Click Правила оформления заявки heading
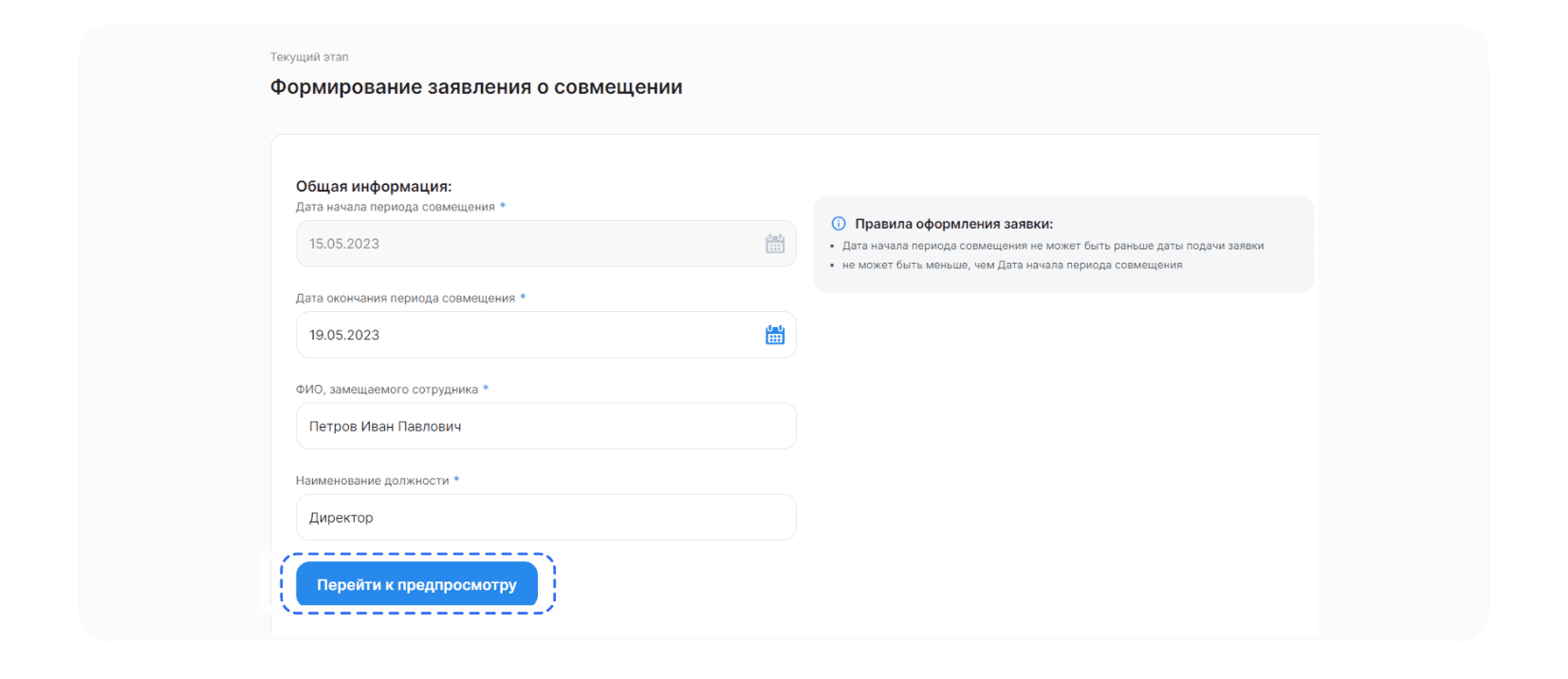This screenshot has height=679, width=1568. [x=953, y=224]
